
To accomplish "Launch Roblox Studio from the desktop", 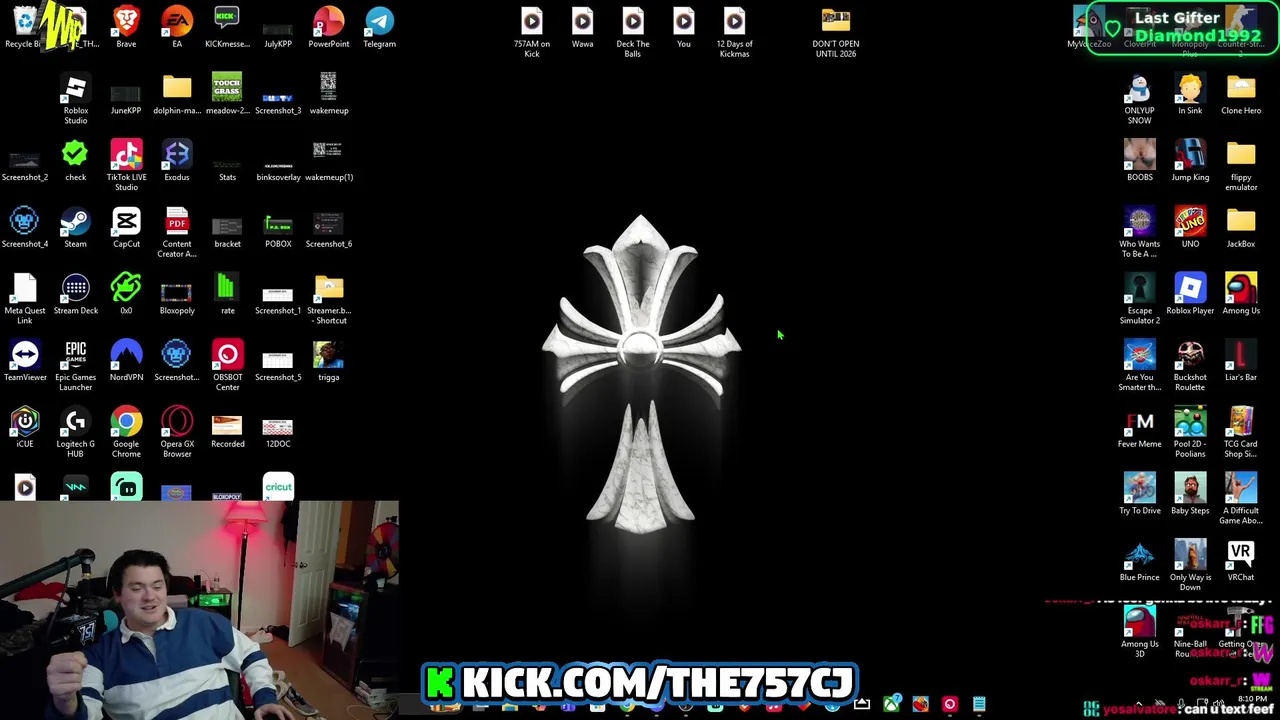I will pos(76,98).
